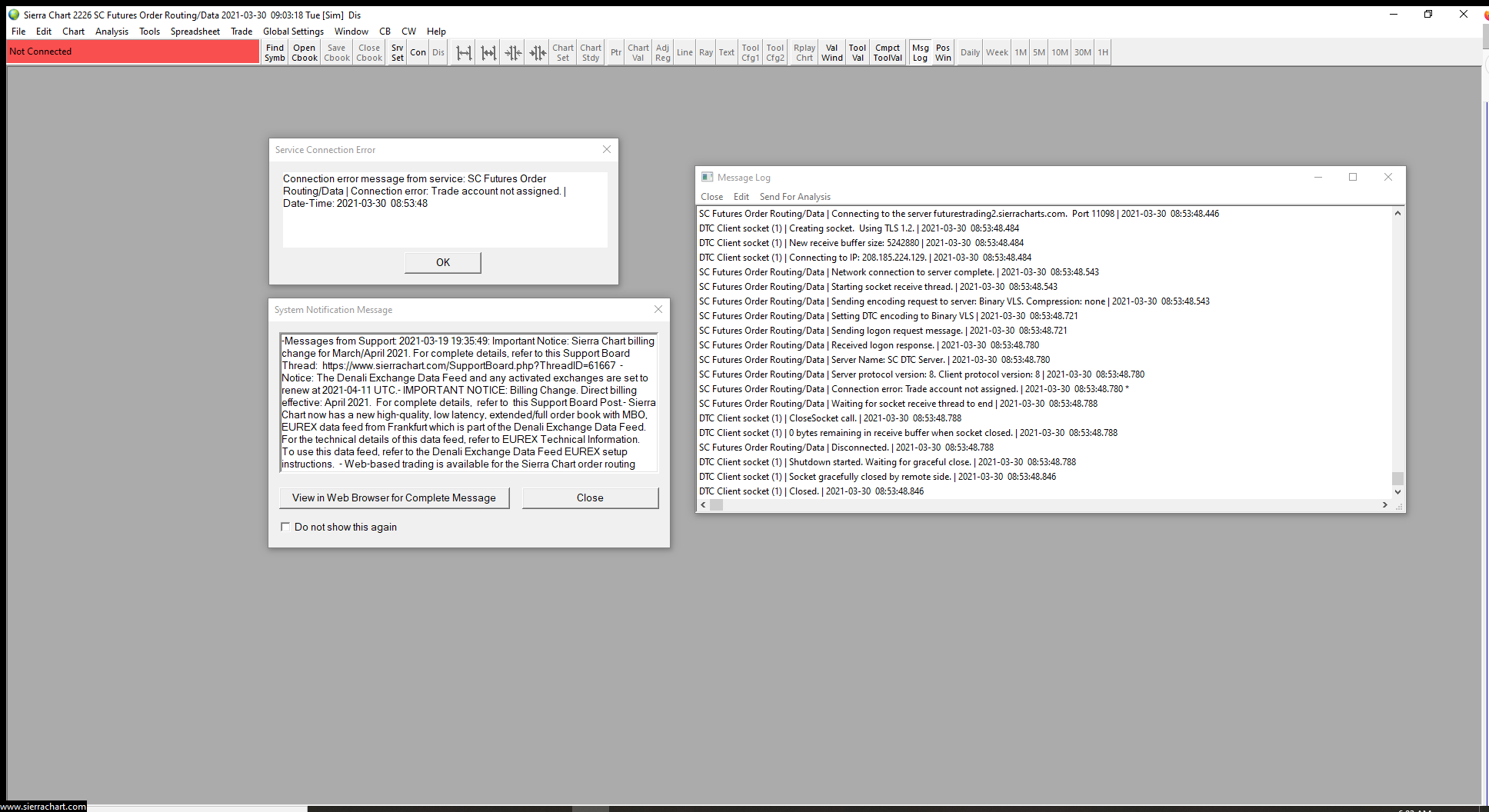Click the Tool Cfg1 button
The width and height of the screenshot is (1489, 812).
point(751,52)
